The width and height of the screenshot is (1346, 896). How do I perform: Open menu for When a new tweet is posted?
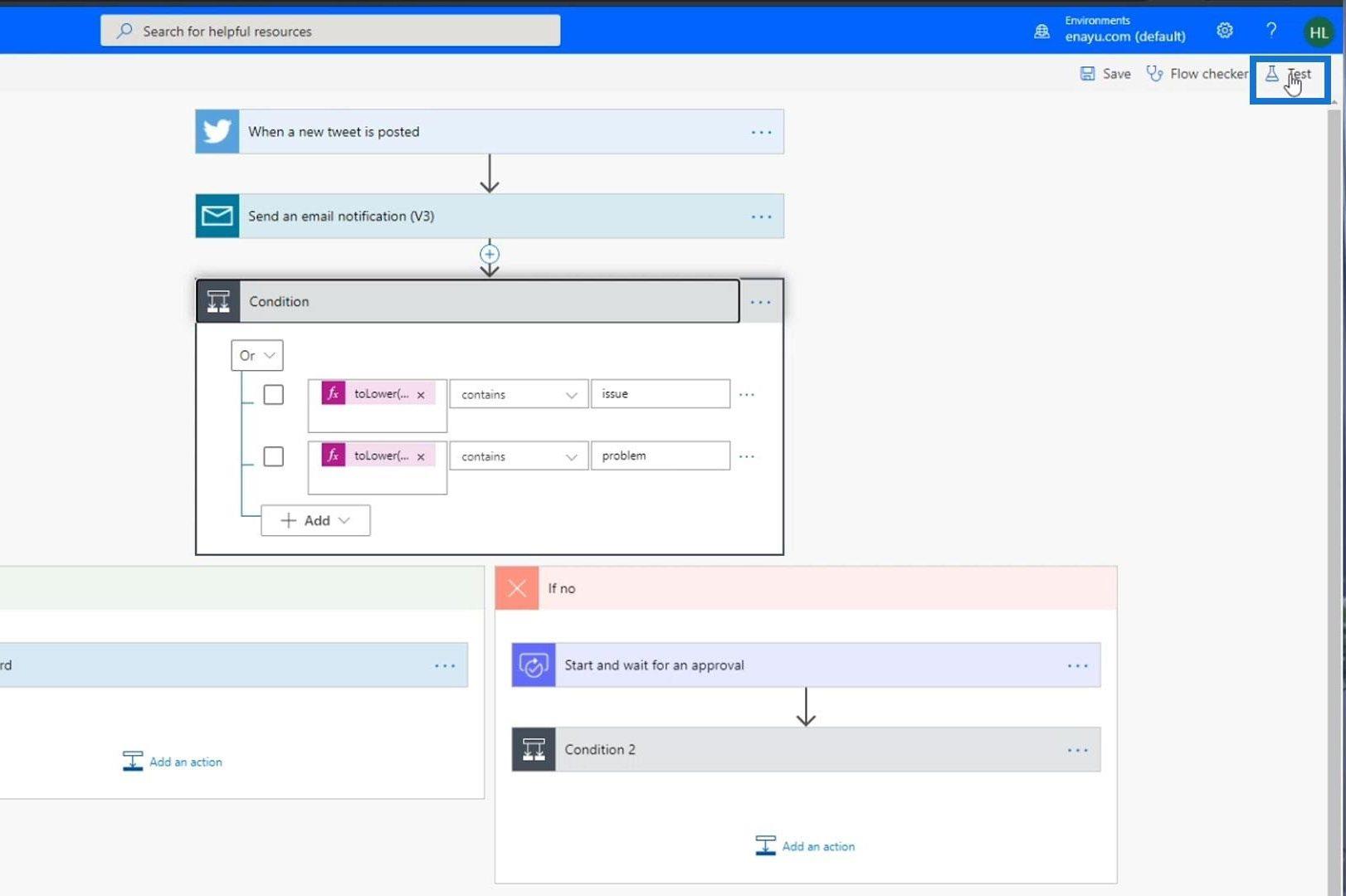[x=761, y=133]
